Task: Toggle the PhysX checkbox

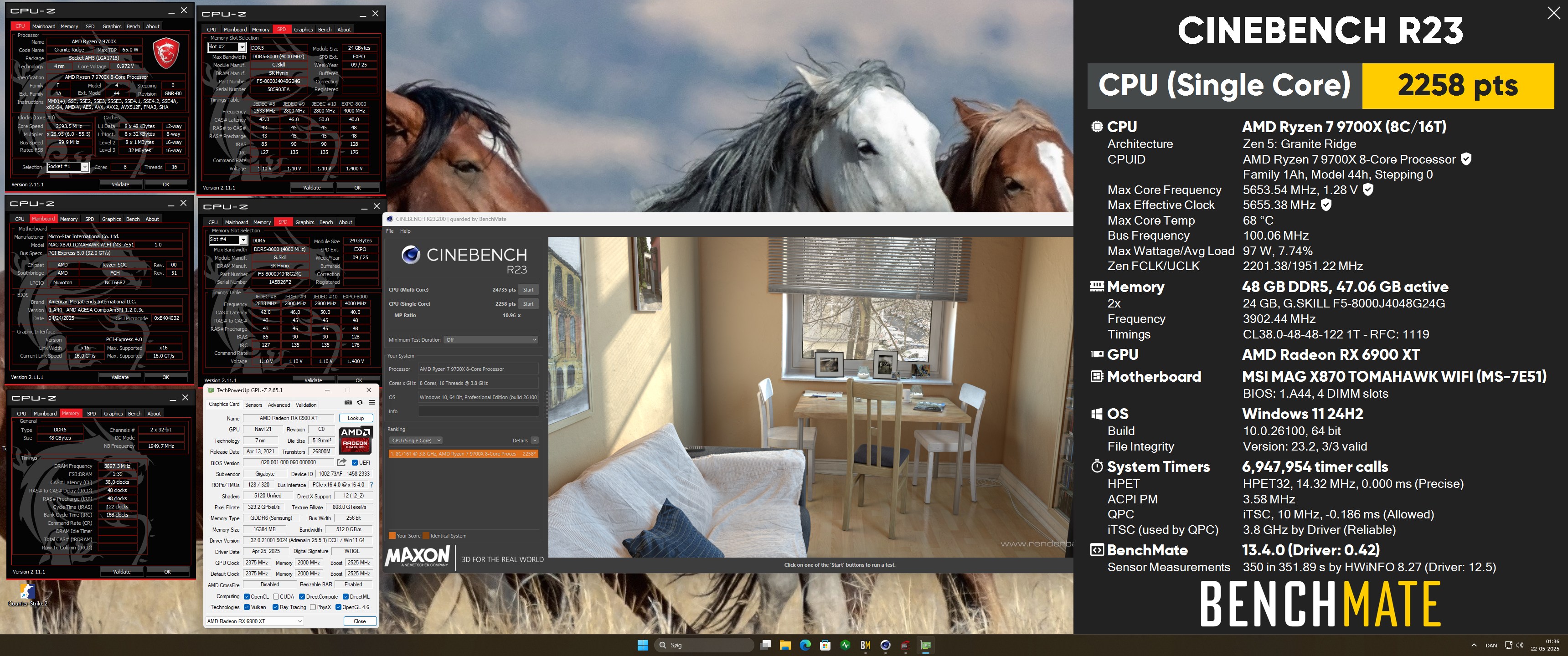Action: (x=313, y=607)
